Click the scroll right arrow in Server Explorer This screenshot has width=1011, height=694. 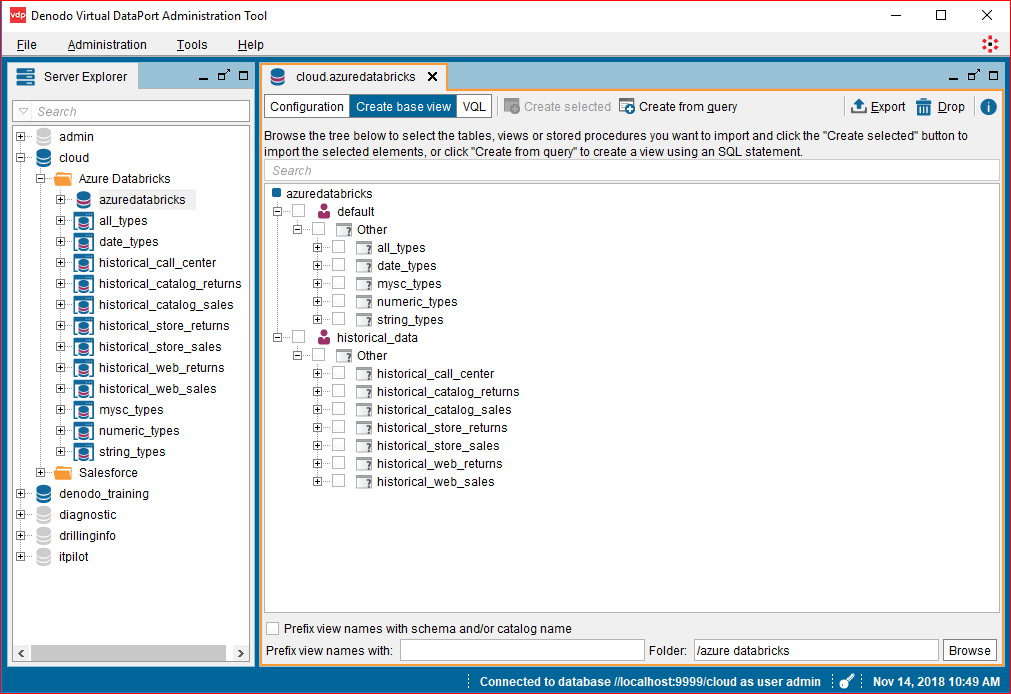pos(240,653)
